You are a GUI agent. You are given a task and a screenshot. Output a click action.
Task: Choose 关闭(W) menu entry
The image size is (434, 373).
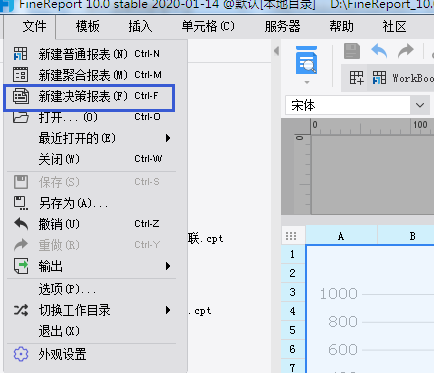pos(91,159)
